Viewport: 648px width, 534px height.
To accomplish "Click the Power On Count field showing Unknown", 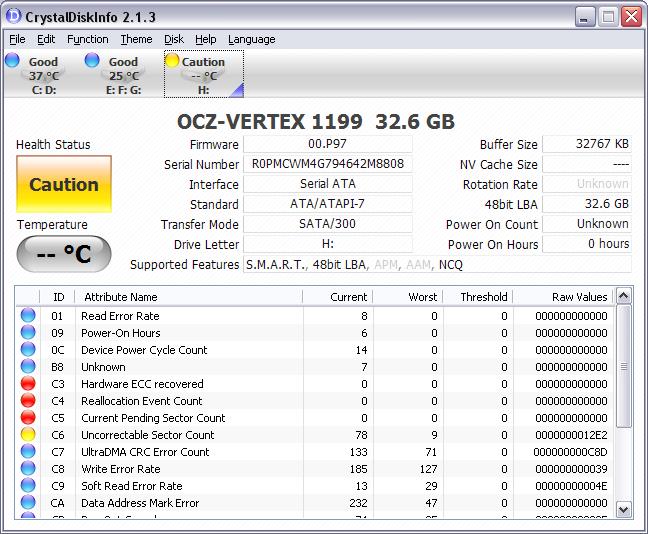I will tap(587, 224).
